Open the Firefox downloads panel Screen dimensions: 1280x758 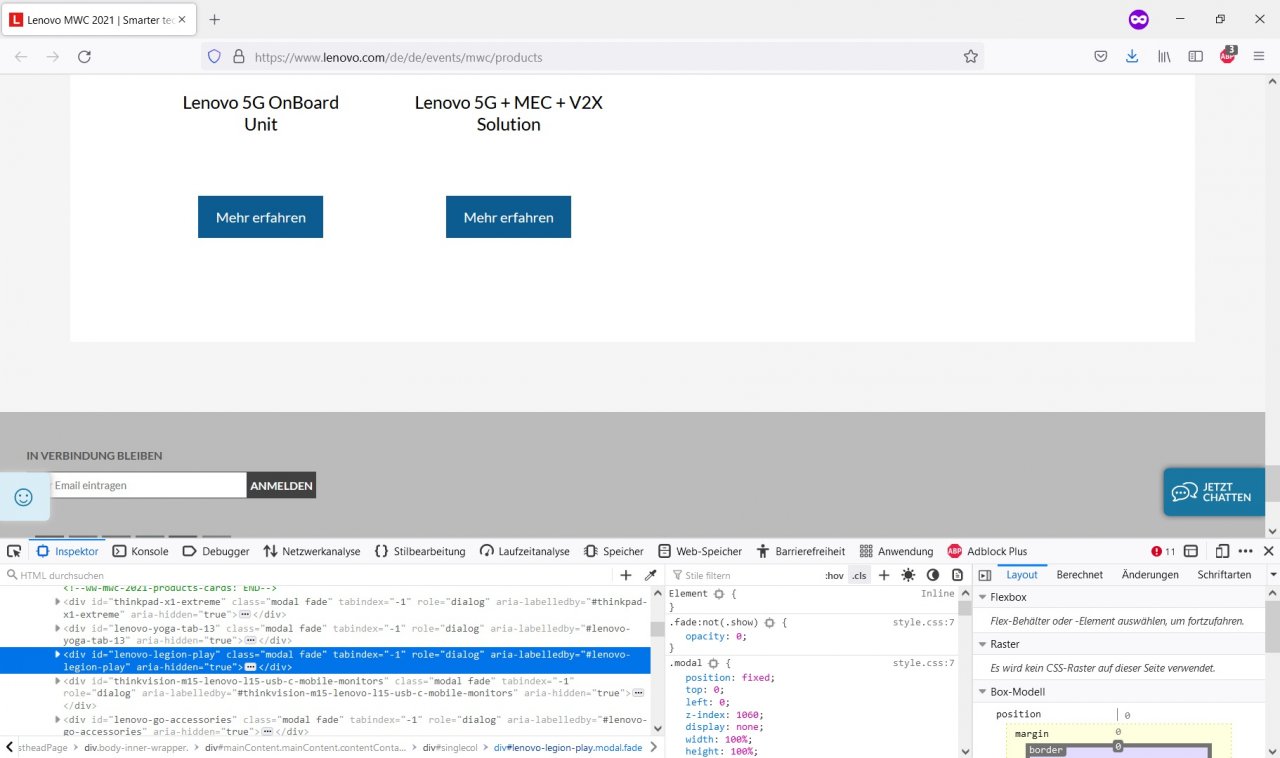click(1132, 57)
